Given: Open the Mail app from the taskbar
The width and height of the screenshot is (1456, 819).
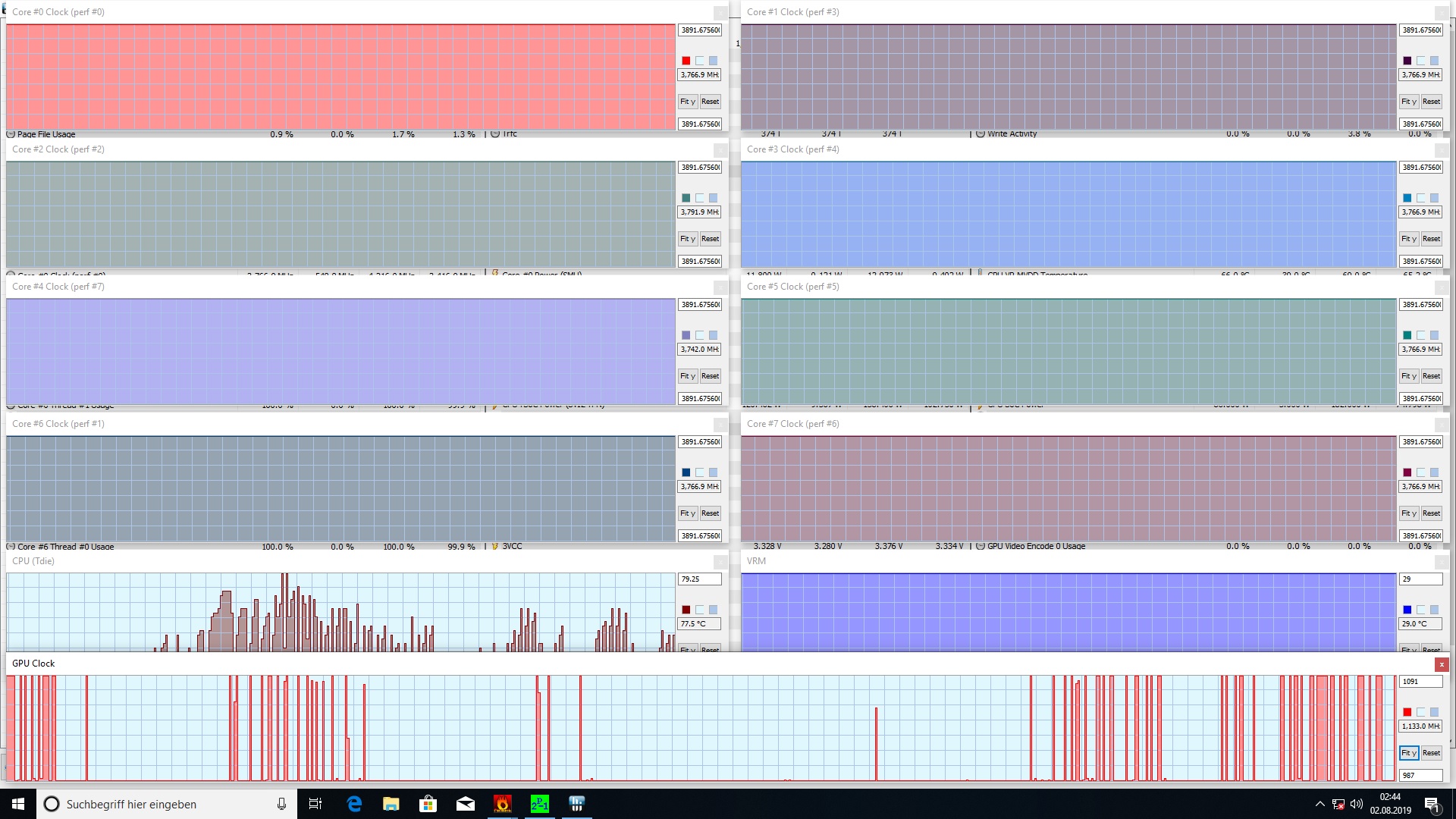Looking at the screenshot, I should pos(466,804).
